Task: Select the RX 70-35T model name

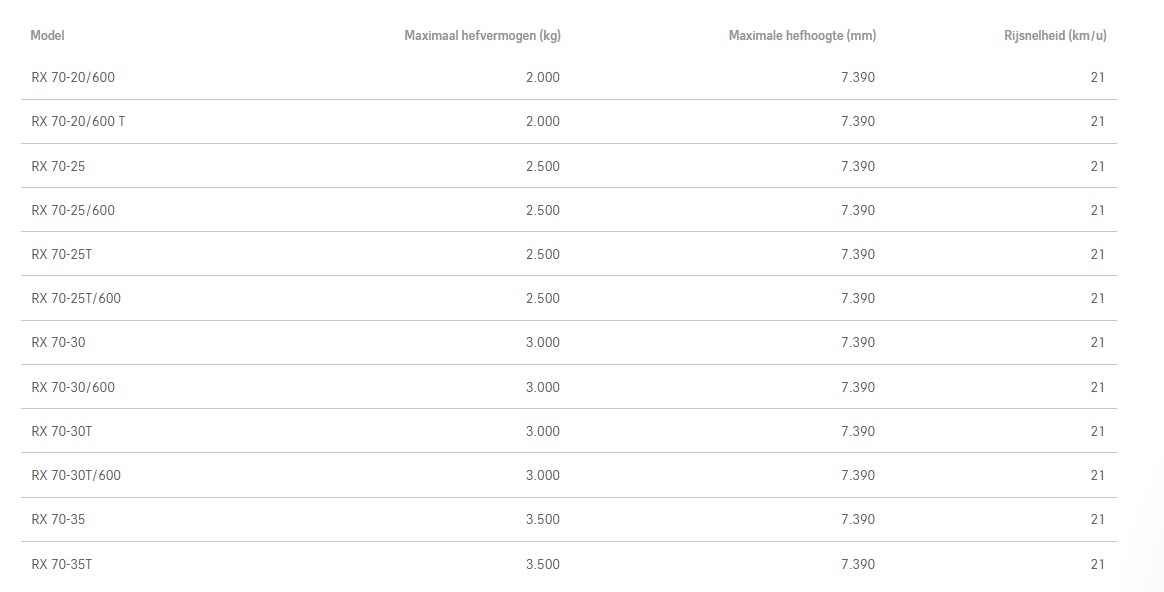Action: click(62, 564)
